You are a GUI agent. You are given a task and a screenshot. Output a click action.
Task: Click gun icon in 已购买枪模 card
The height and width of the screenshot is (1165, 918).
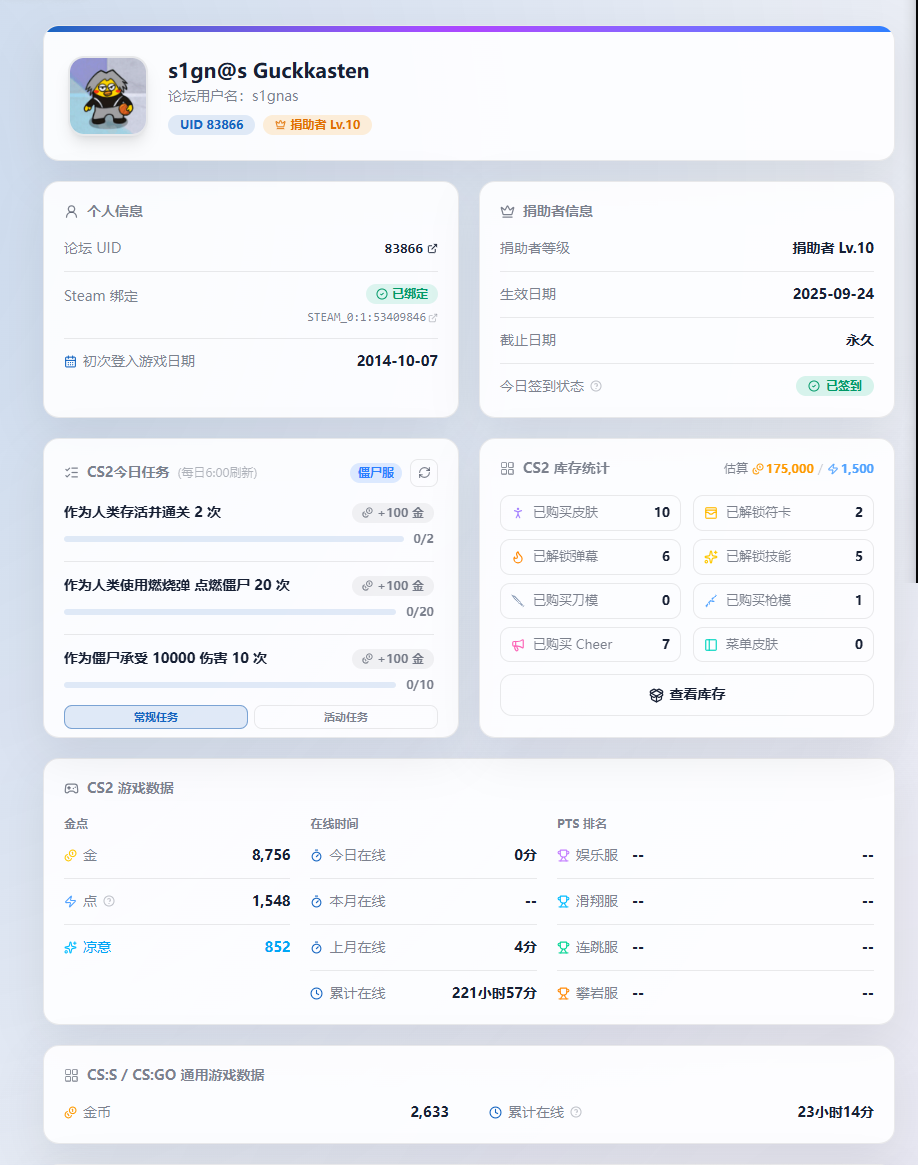(711, 600)
